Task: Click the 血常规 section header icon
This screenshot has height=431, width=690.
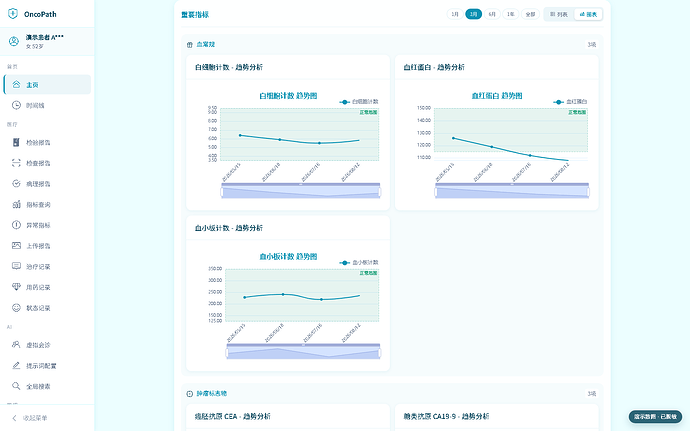Action: pos(190,44)
